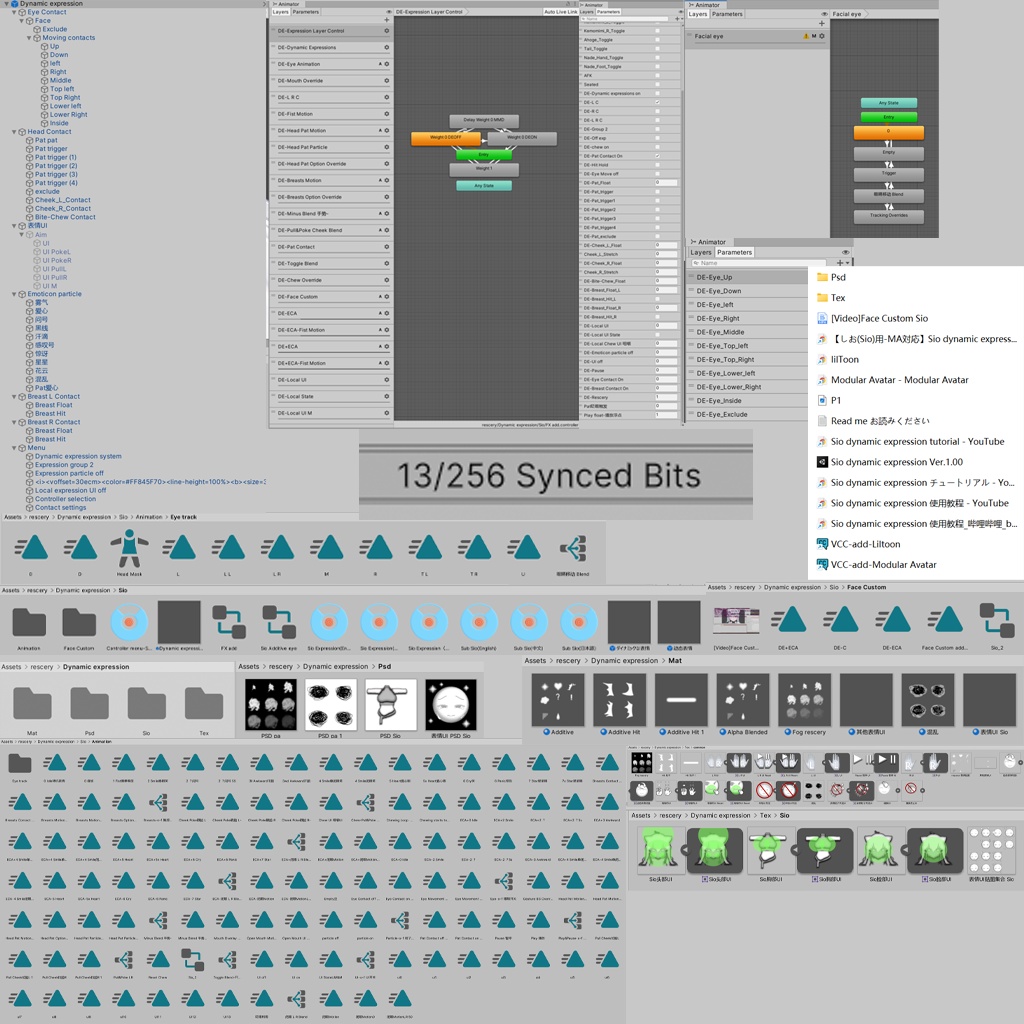Click the prohibition-sign gesture animation icon
The height and width of the screenshot is (1024, 1024).
point(763,789)
